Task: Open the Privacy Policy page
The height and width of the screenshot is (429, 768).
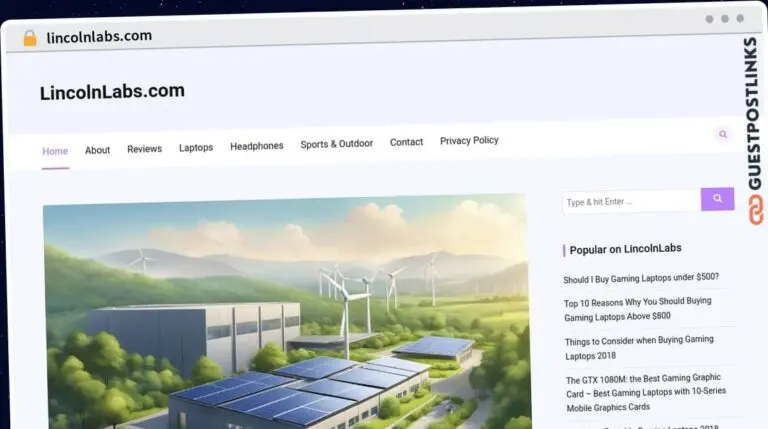Action: pos(469,141)
